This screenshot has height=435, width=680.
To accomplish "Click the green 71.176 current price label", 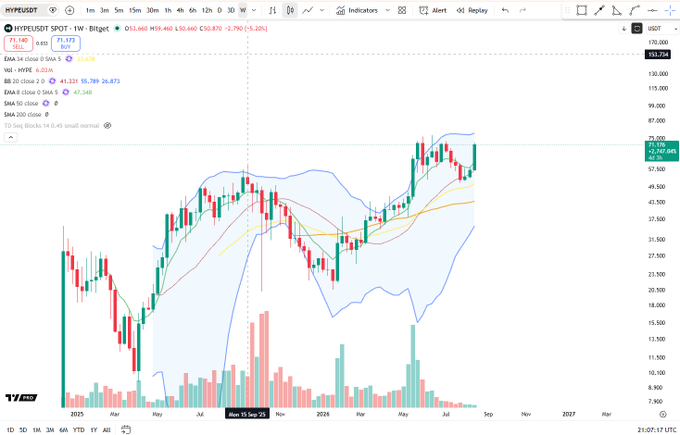I will coord(662,151).
